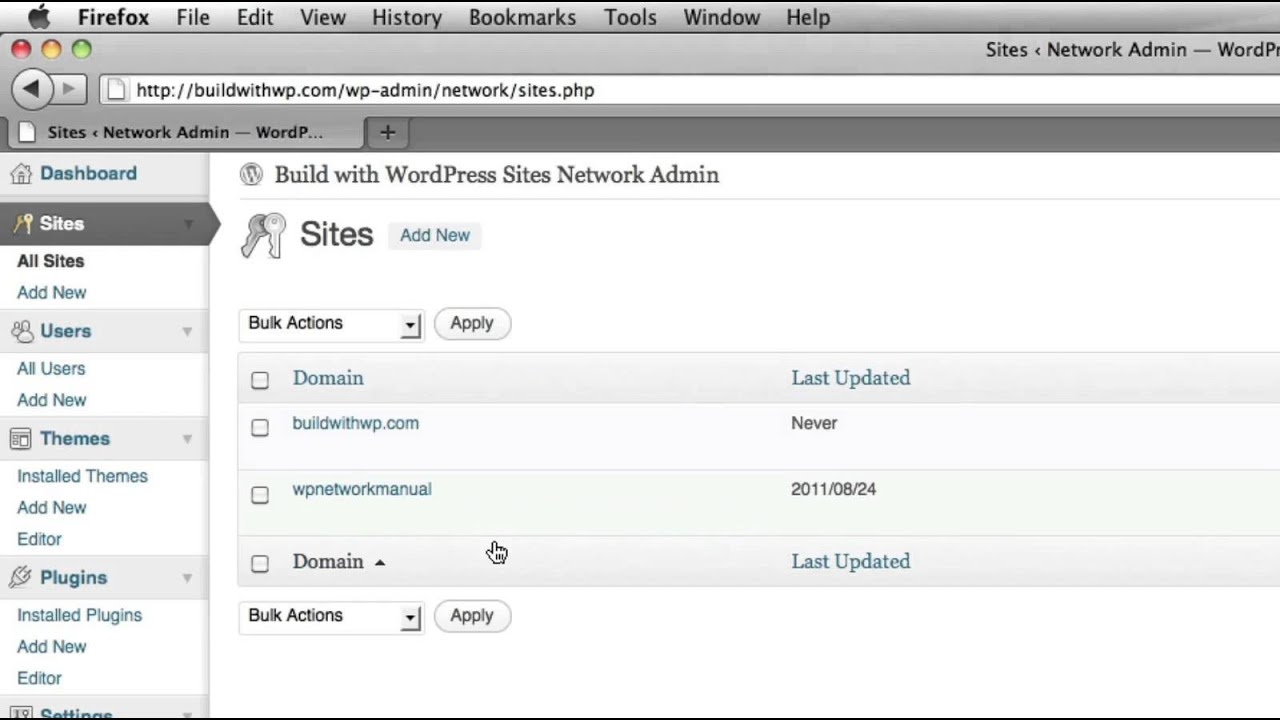
Task: Check the buildwithwp.com row checkbox
Action: (x=260, y=428)
